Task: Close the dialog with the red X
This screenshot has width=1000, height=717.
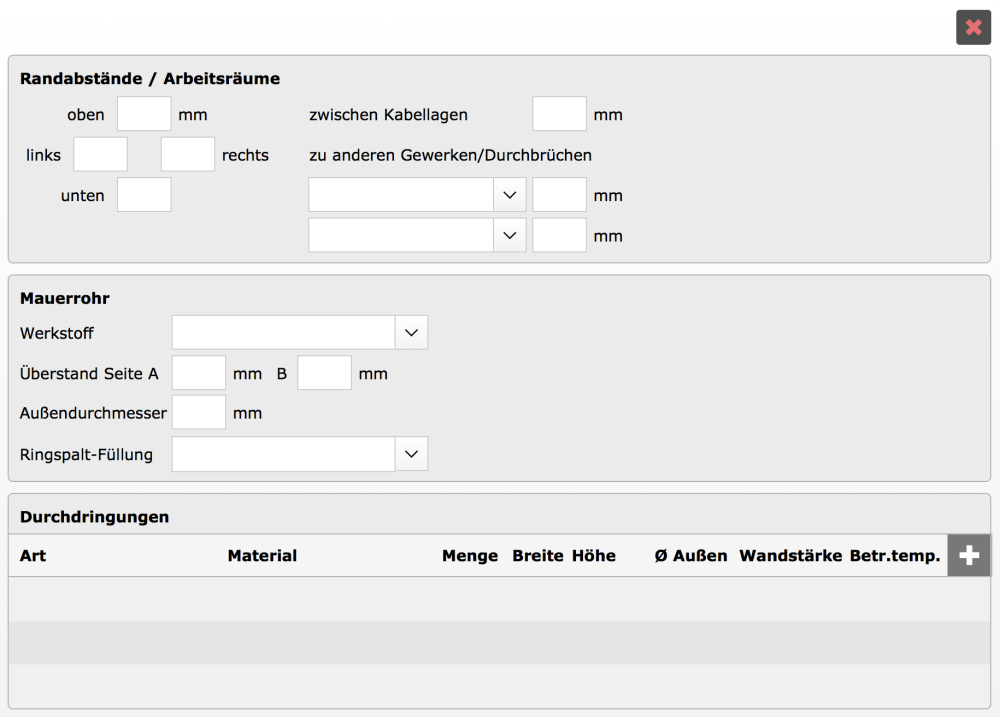Action: [973, 27]
